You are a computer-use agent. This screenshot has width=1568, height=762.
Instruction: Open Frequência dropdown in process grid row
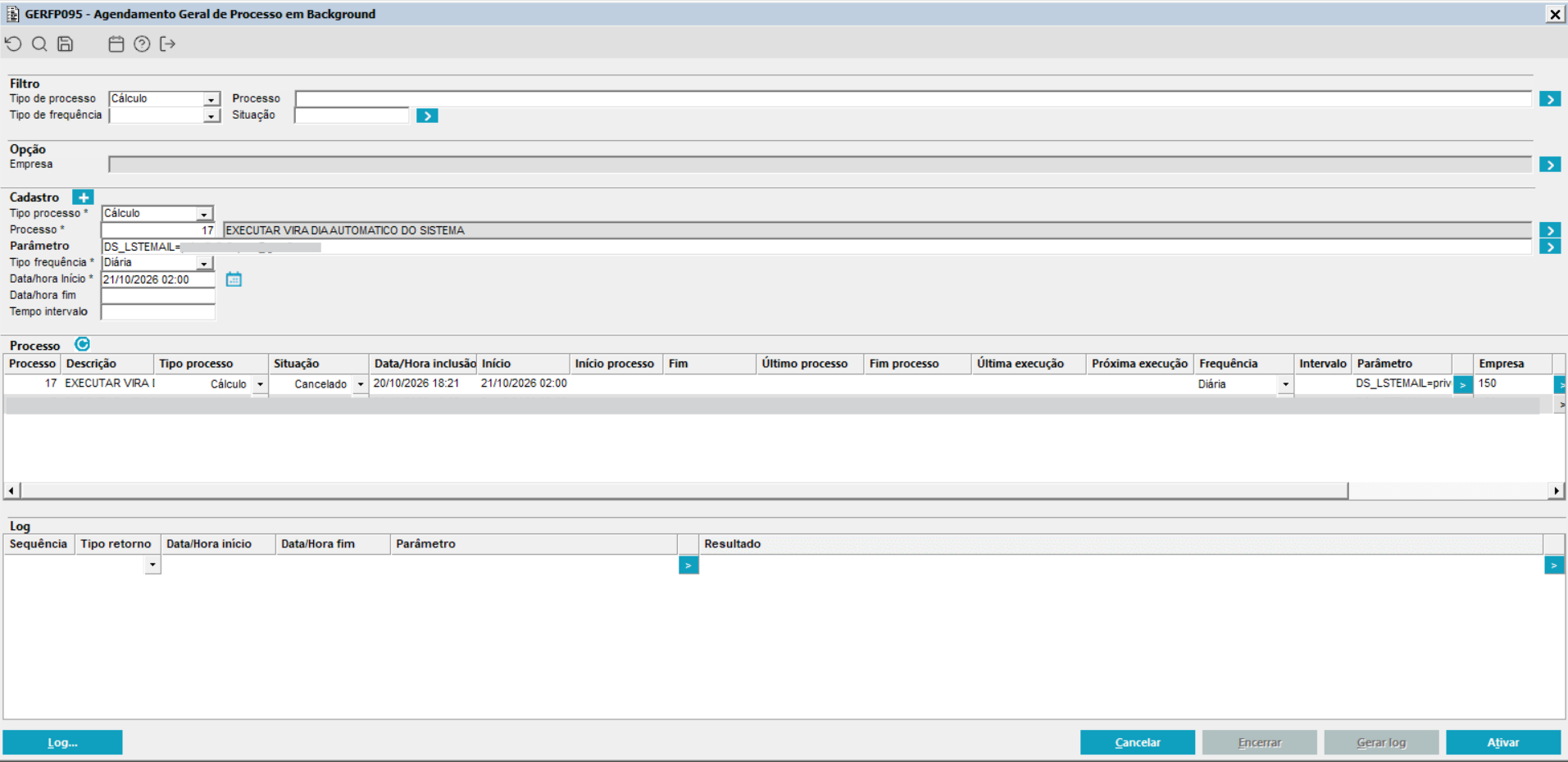pos(1285,384)
